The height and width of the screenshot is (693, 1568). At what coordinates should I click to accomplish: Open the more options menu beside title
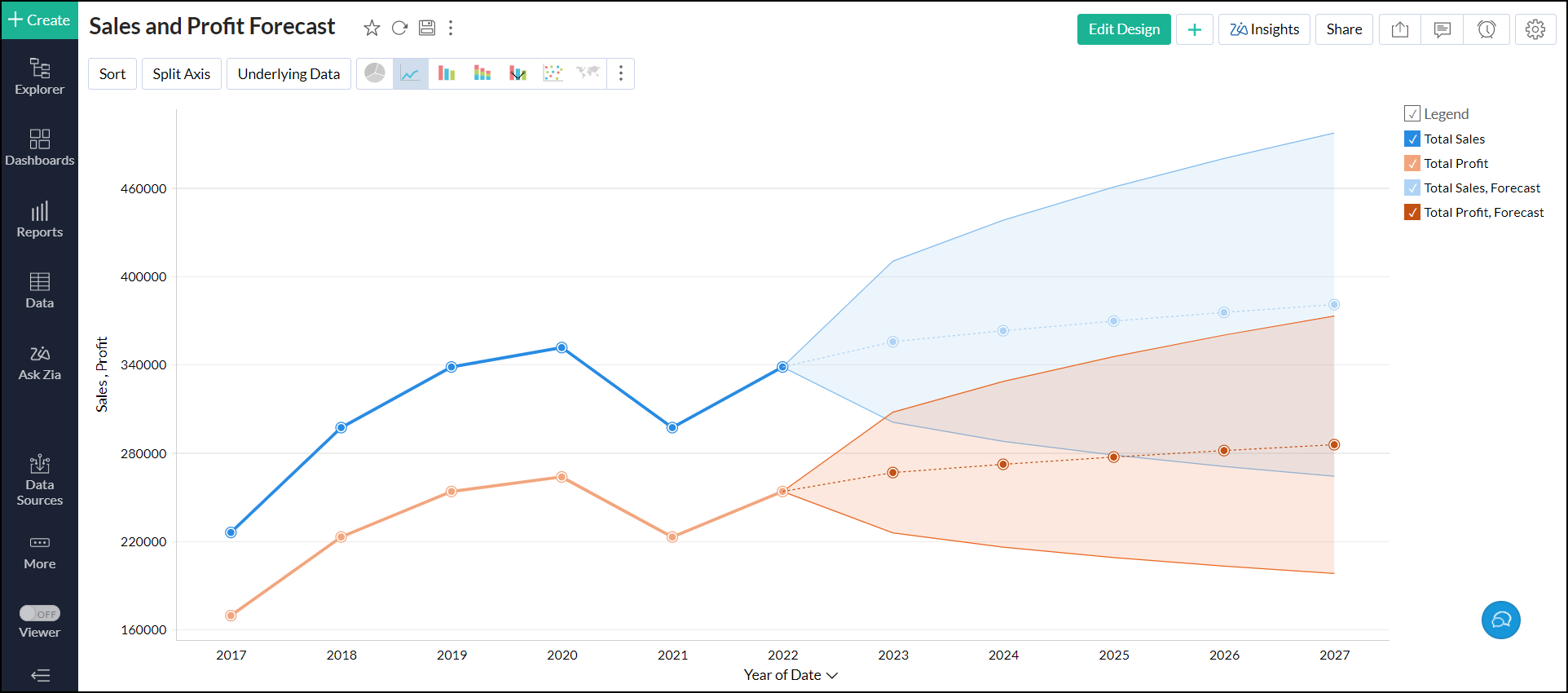tap(451, 29)
